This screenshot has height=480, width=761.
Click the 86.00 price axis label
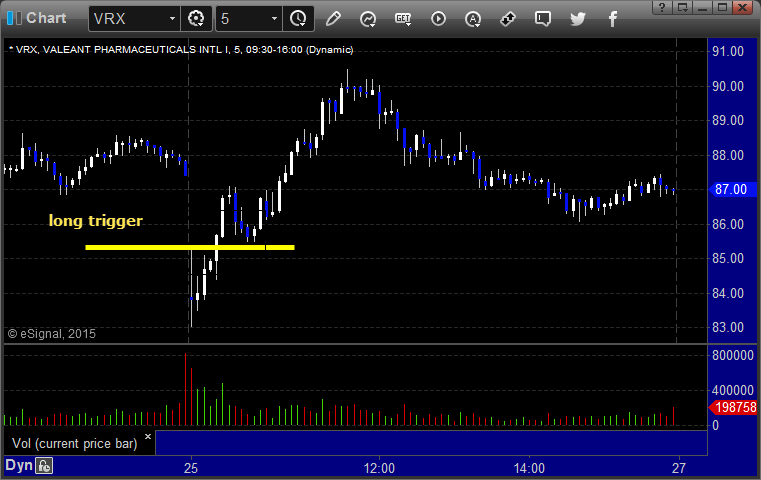tap(728, 224)
